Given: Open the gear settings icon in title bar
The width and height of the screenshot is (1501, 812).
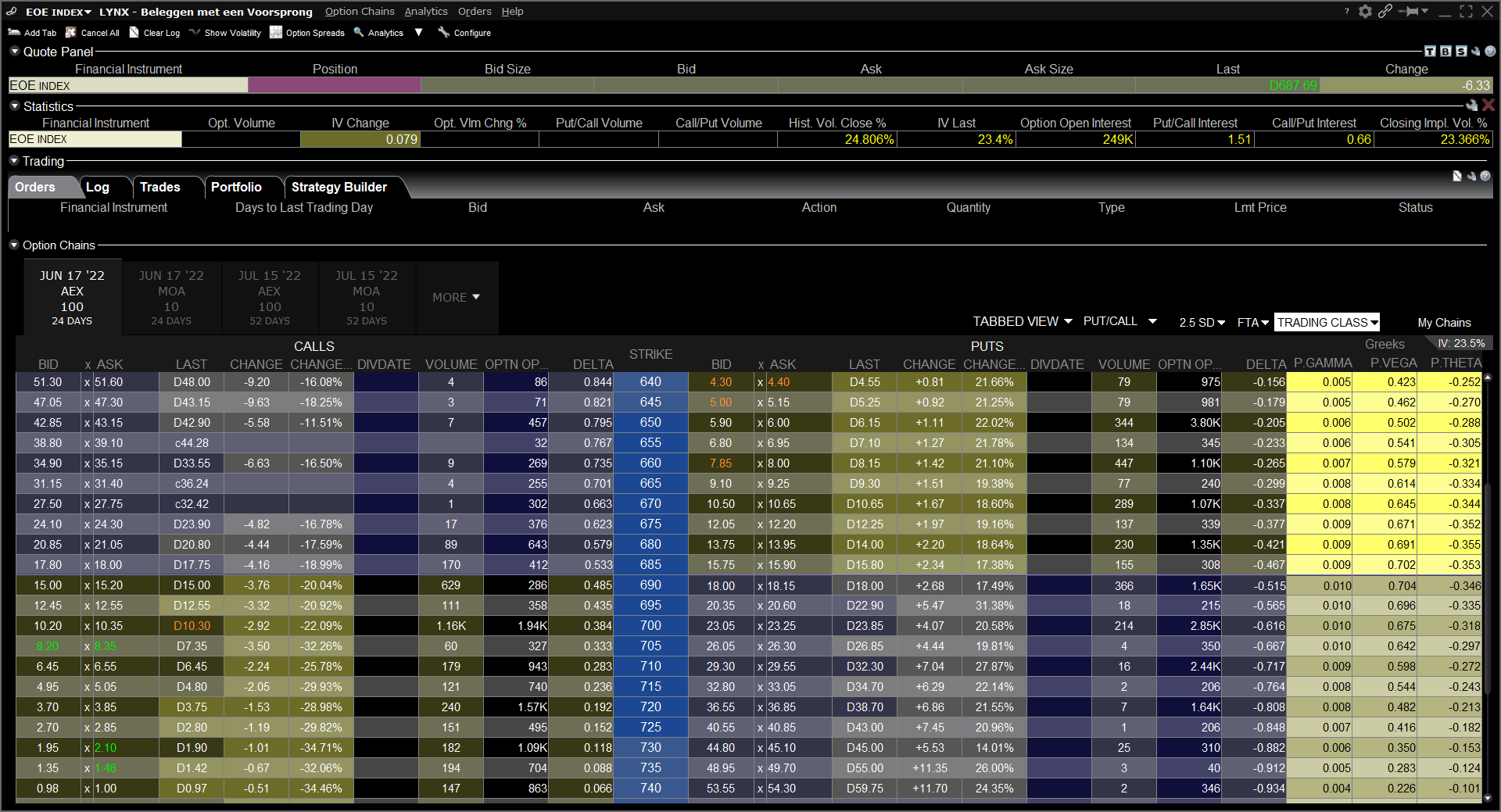Looking at the screenshot, I should point(1365,11).
